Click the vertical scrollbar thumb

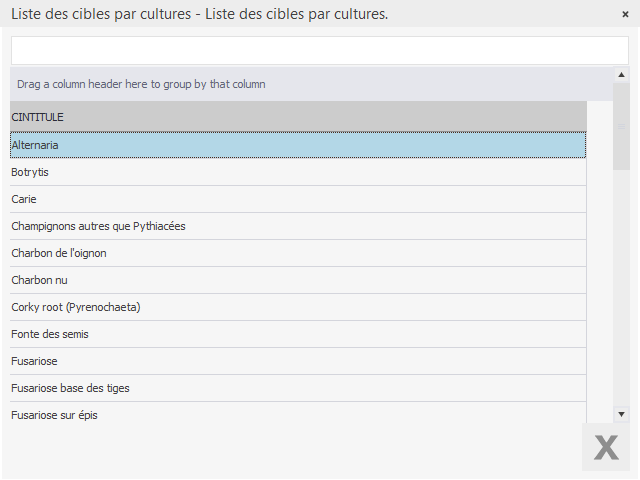621,127
